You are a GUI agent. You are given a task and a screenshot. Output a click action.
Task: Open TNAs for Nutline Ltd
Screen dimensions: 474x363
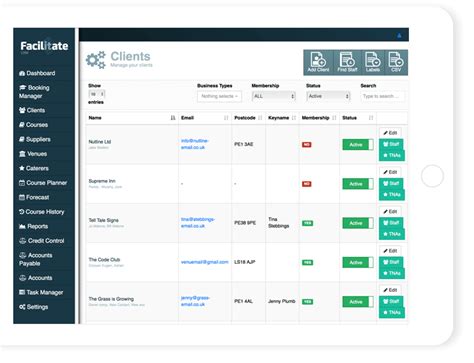392,155
